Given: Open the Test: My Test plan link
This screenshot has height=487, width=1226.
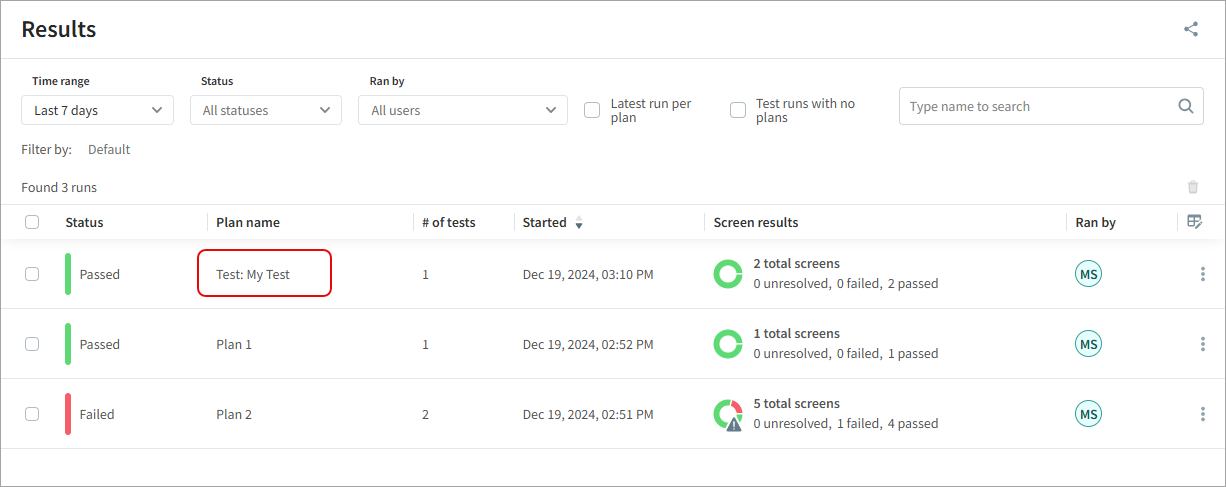Looking at the screenshot, I should tap(253, 274).
